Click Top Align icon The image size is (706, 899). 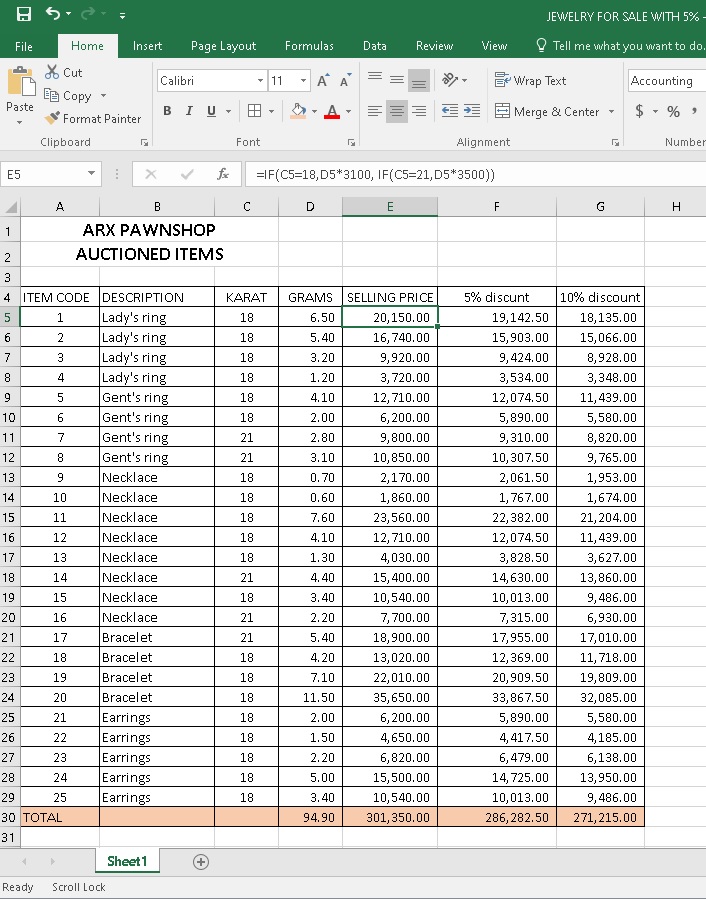point(375,77)
